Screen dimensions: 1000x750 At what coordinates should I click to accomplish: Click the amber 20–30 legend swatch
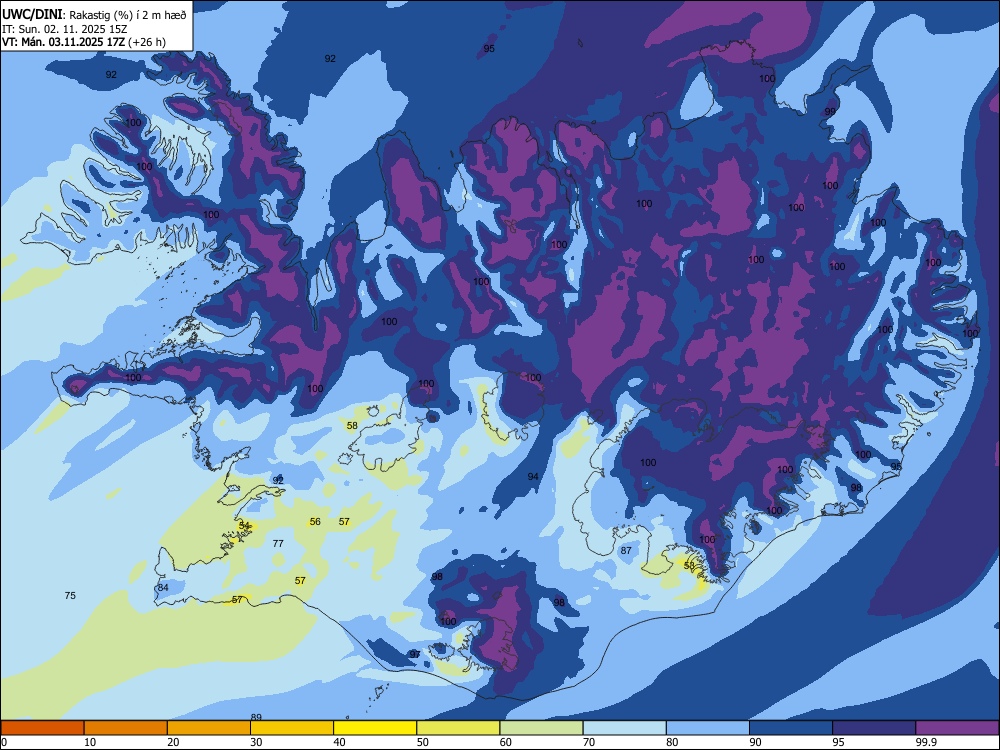(x=209, y=728)
